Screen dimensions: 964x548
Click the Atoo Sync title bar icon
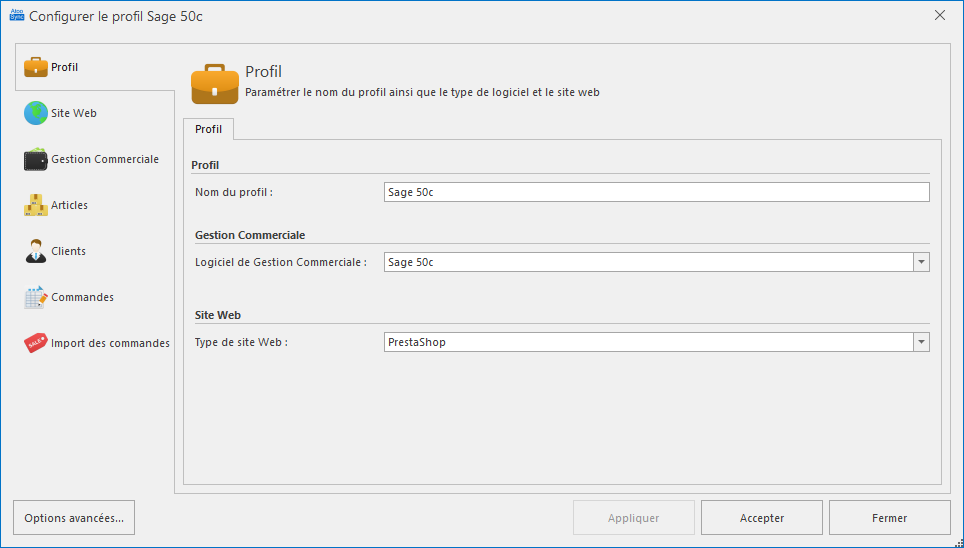[17, 15]
